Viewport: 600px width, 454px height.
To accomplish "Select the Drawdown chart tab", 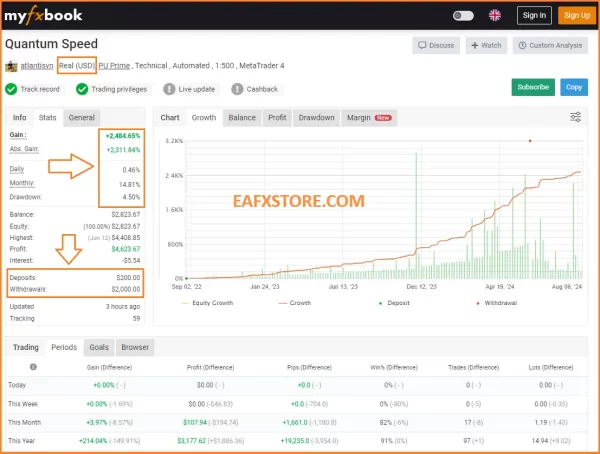I will (316, 118).
